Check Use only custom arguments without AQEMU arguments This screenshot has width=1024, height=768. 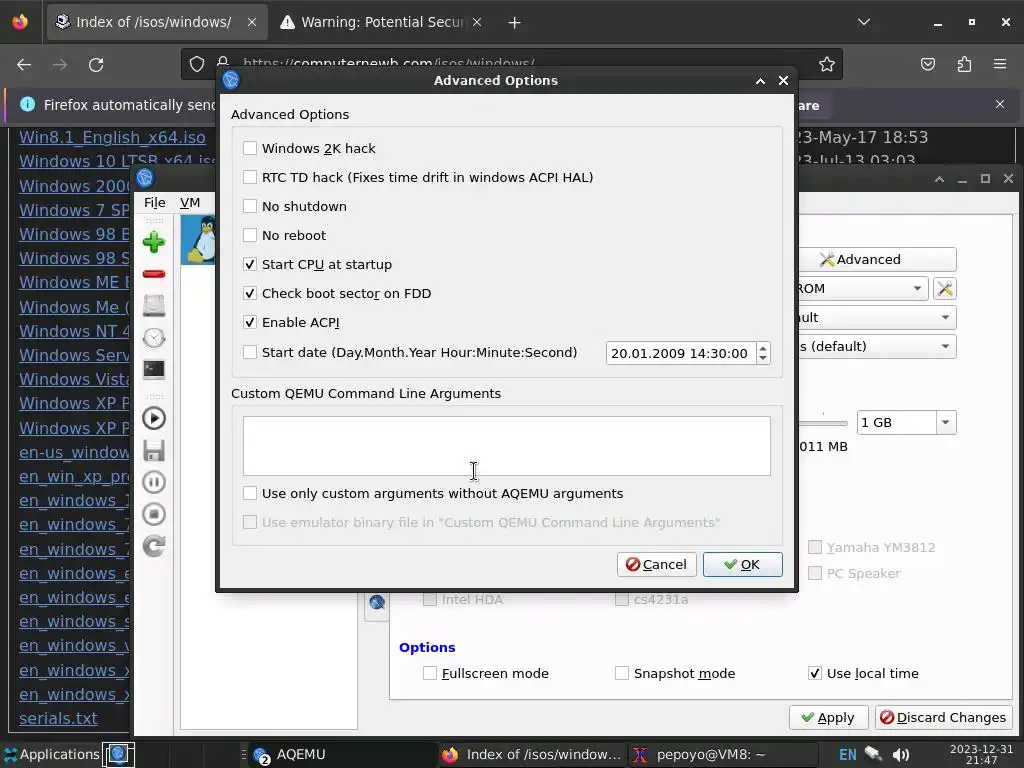pos(249,494)
